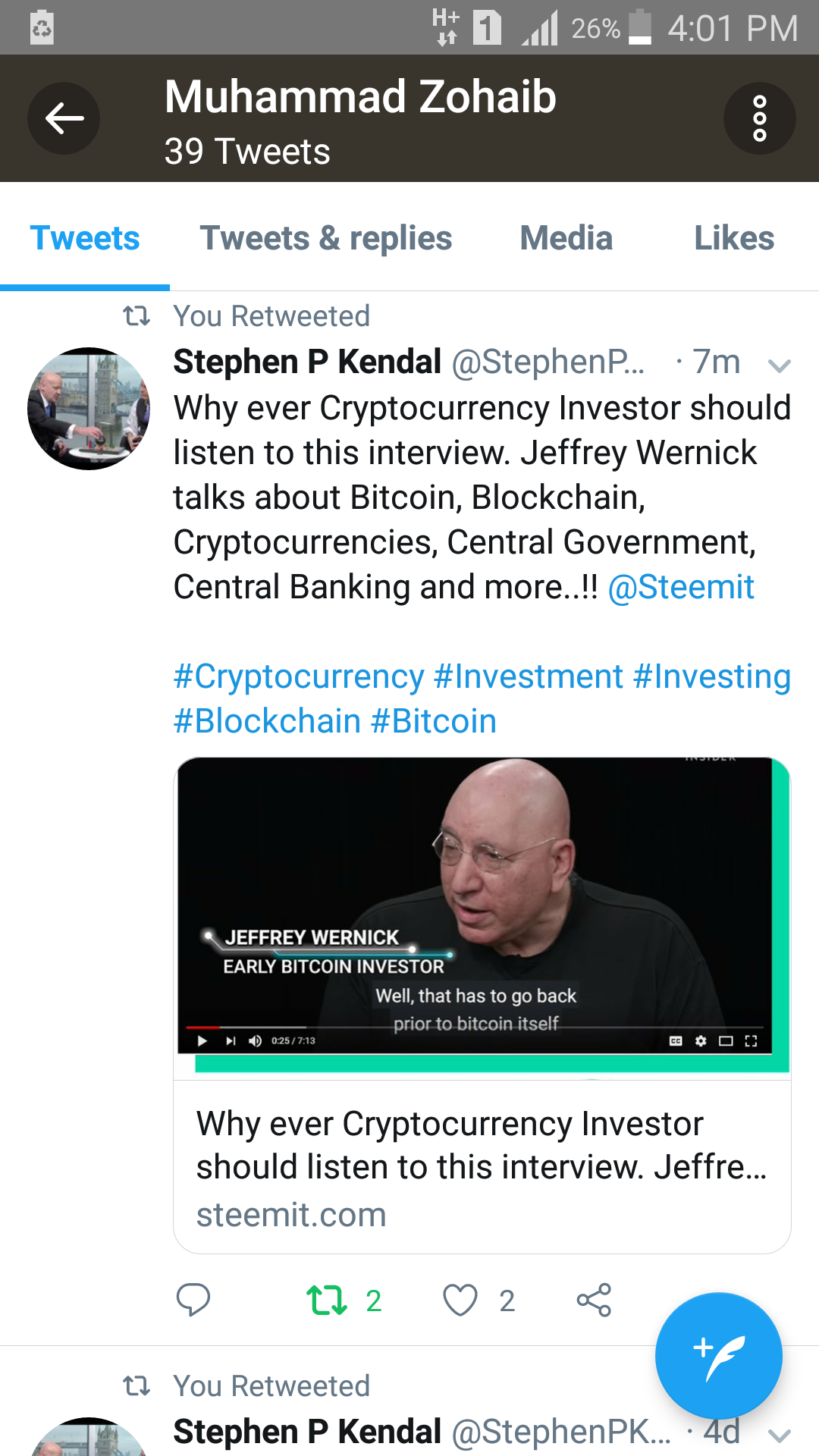Tap the battery status icon
This screenshot has height=1456, width=819.
coord(641,27)
